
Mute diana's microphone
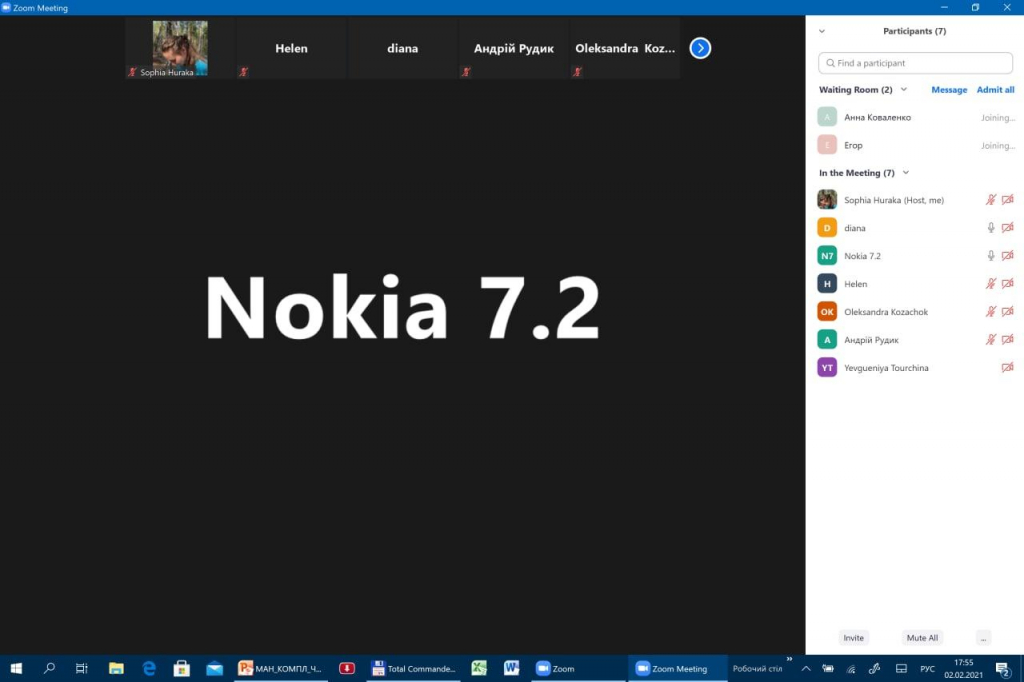(991, 228)
